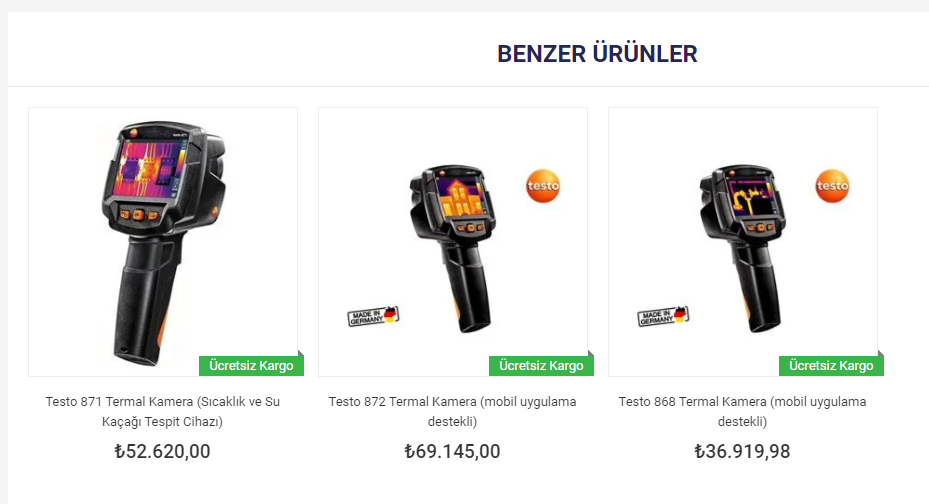This screenshot has width=929, height=504.
Task: Click the testo logo on Testo 868 card
Action: [832, 186]
